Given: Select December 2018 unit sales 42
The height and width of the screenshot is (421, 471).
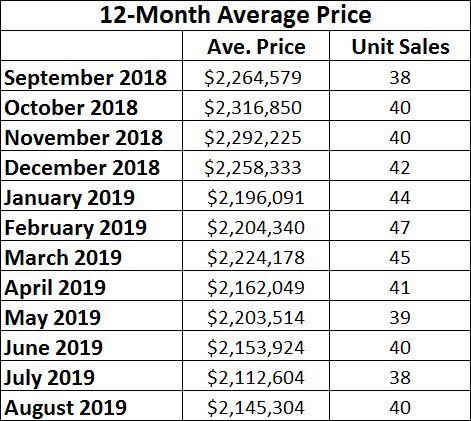Looking at the screenshot, I should pos(400,168).
